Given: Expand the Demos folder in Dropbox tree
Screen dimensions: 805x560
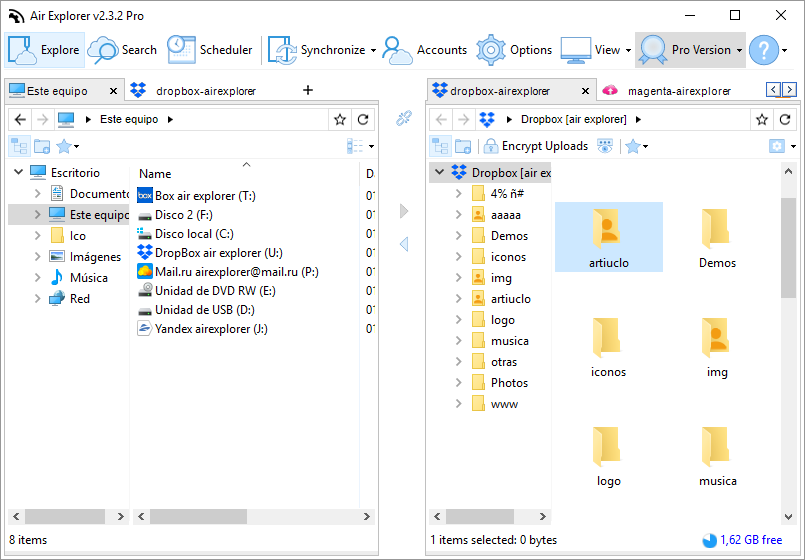Looking at the screenshot, I should pos(458,236).
